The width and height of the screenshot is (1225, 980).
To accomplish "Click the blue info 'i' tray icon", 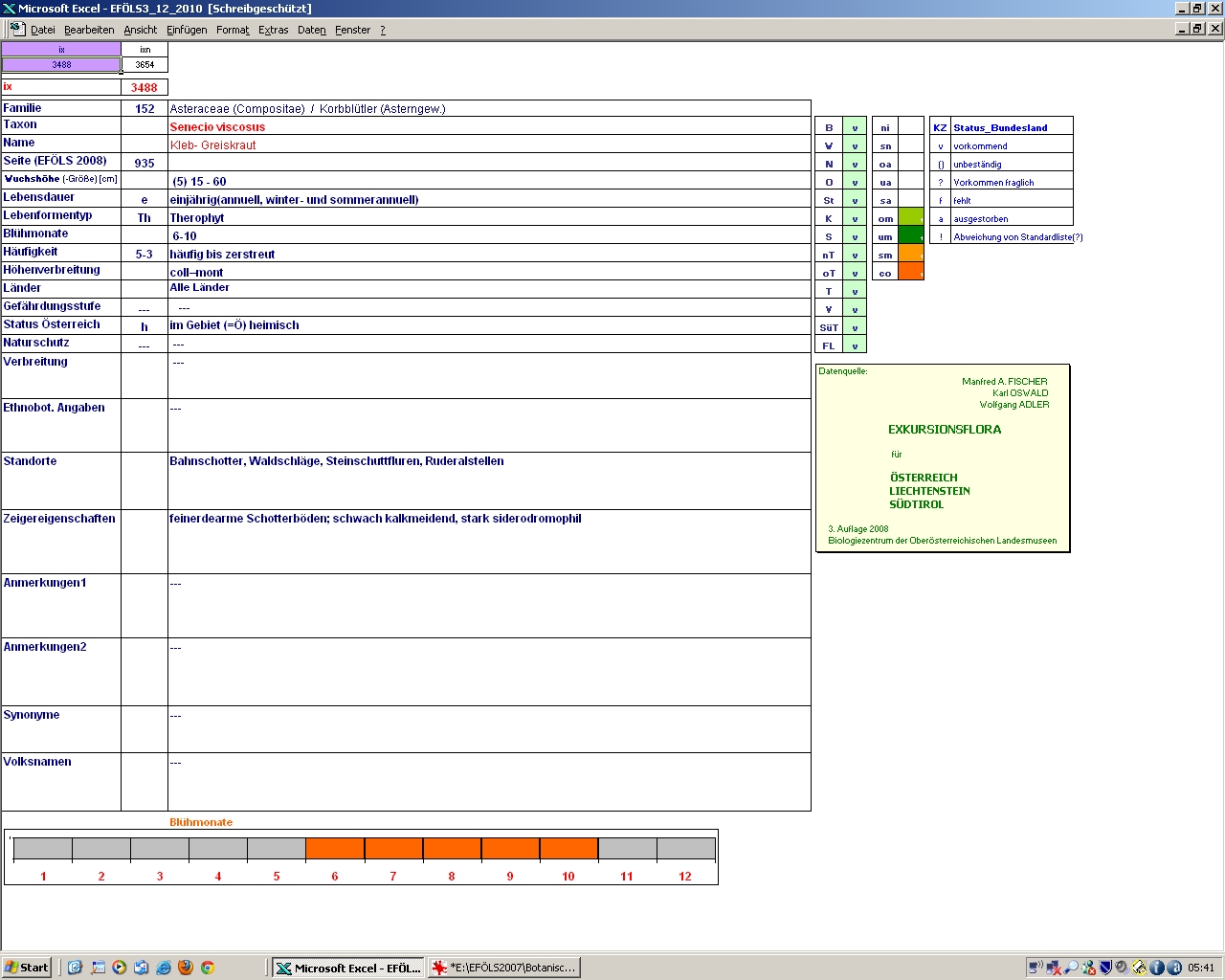I will (x=1157, y=968).
